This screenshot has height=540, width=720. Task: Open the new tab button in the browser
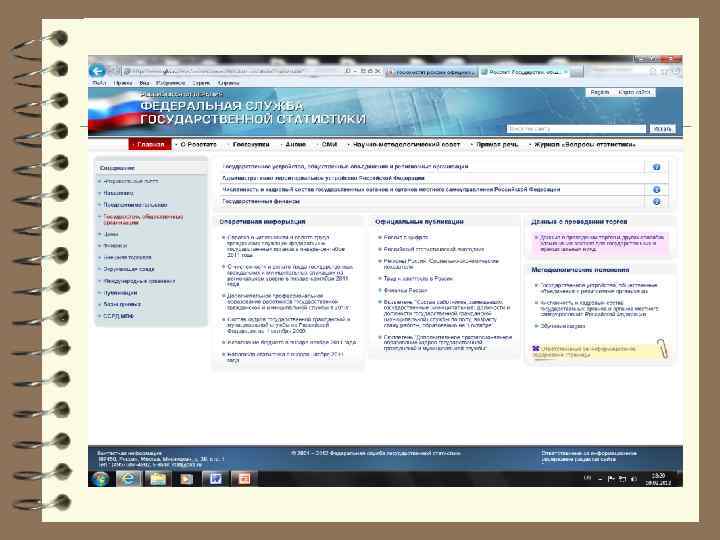click(576, 72)
